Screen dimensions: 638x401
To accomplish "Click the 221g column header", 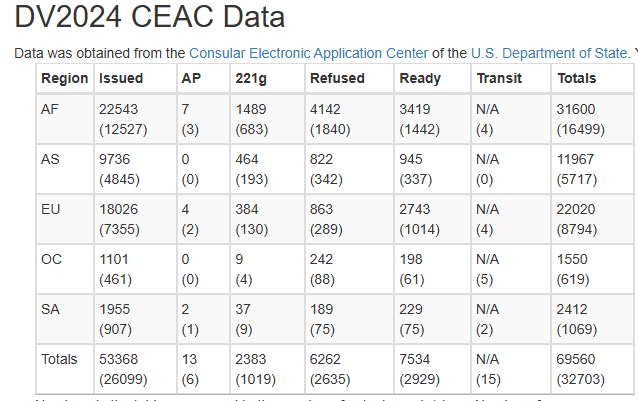I will (251, 78).
